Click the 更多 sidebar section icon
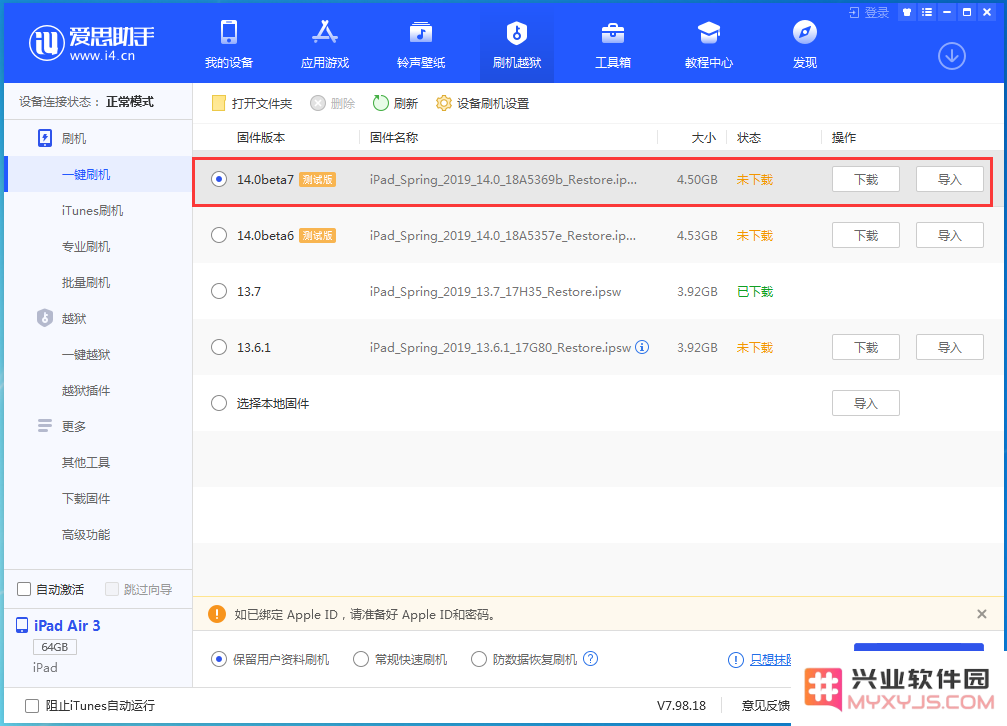 click(45, 426)
